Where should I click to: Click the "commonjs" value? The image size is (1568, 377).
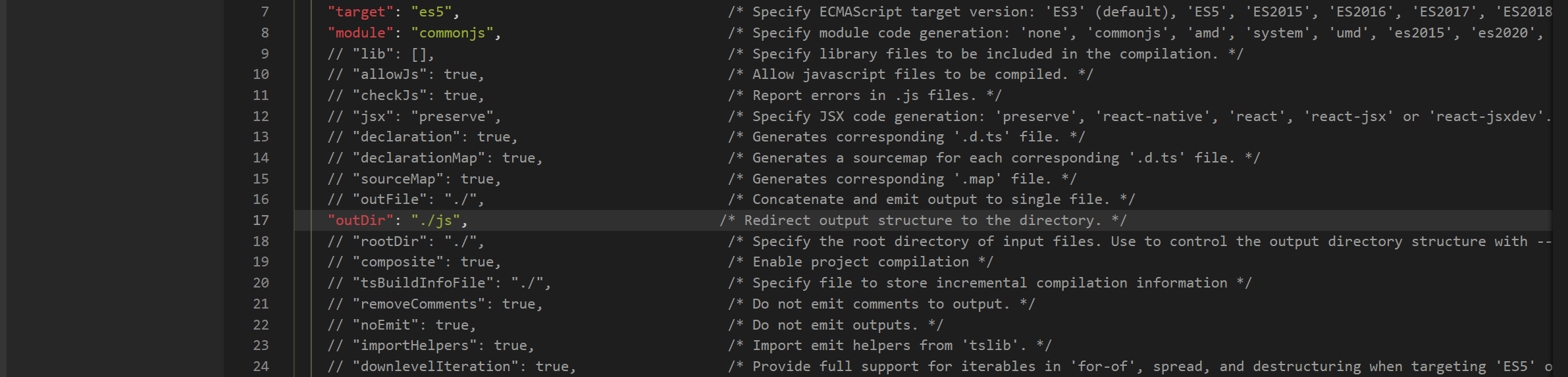point(452,33)
